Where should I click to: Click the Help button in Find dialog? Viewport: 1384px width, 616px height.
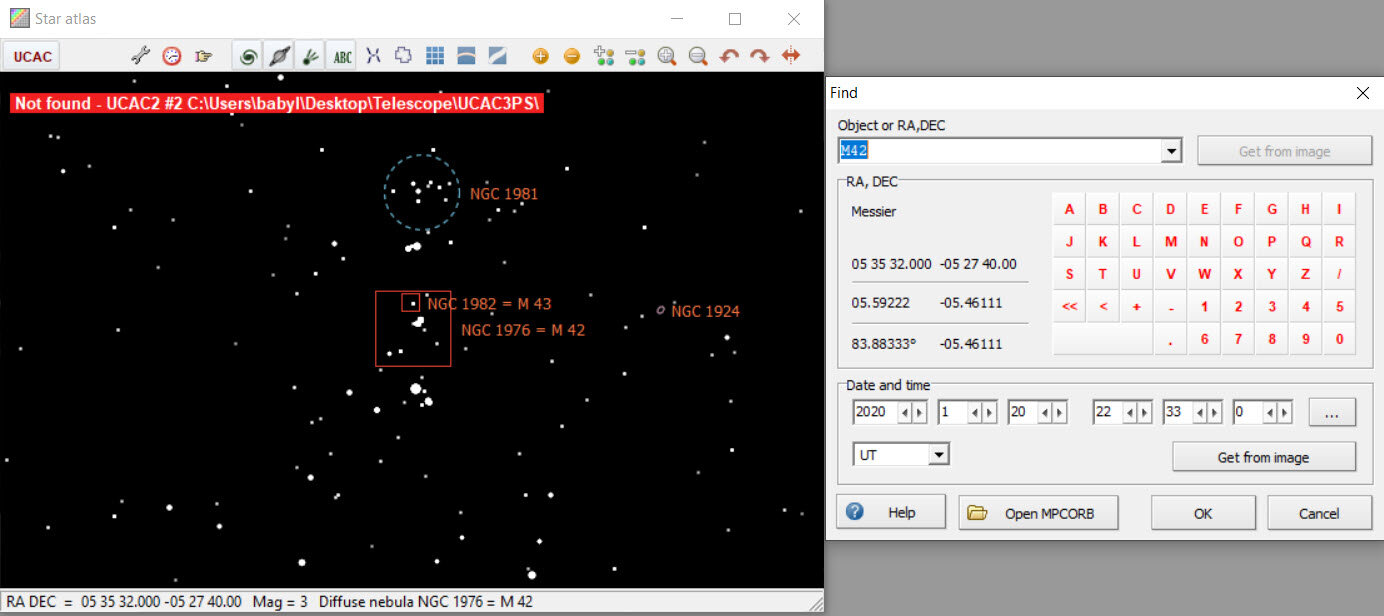tap(891, 513)
